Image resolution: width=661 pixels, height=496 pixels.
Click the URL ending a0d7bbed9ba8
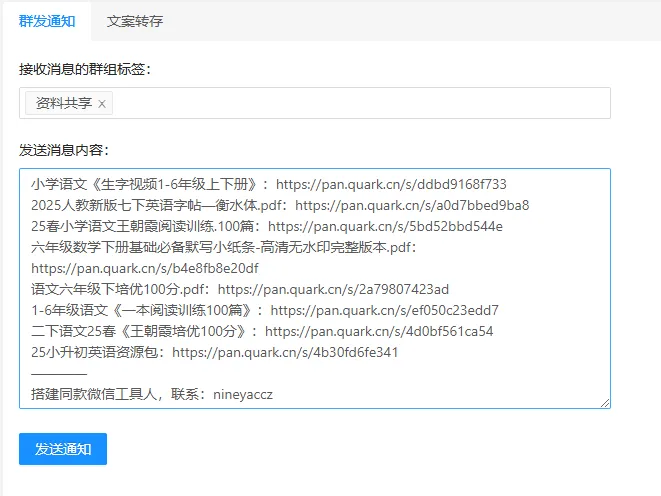click(412, 205)
